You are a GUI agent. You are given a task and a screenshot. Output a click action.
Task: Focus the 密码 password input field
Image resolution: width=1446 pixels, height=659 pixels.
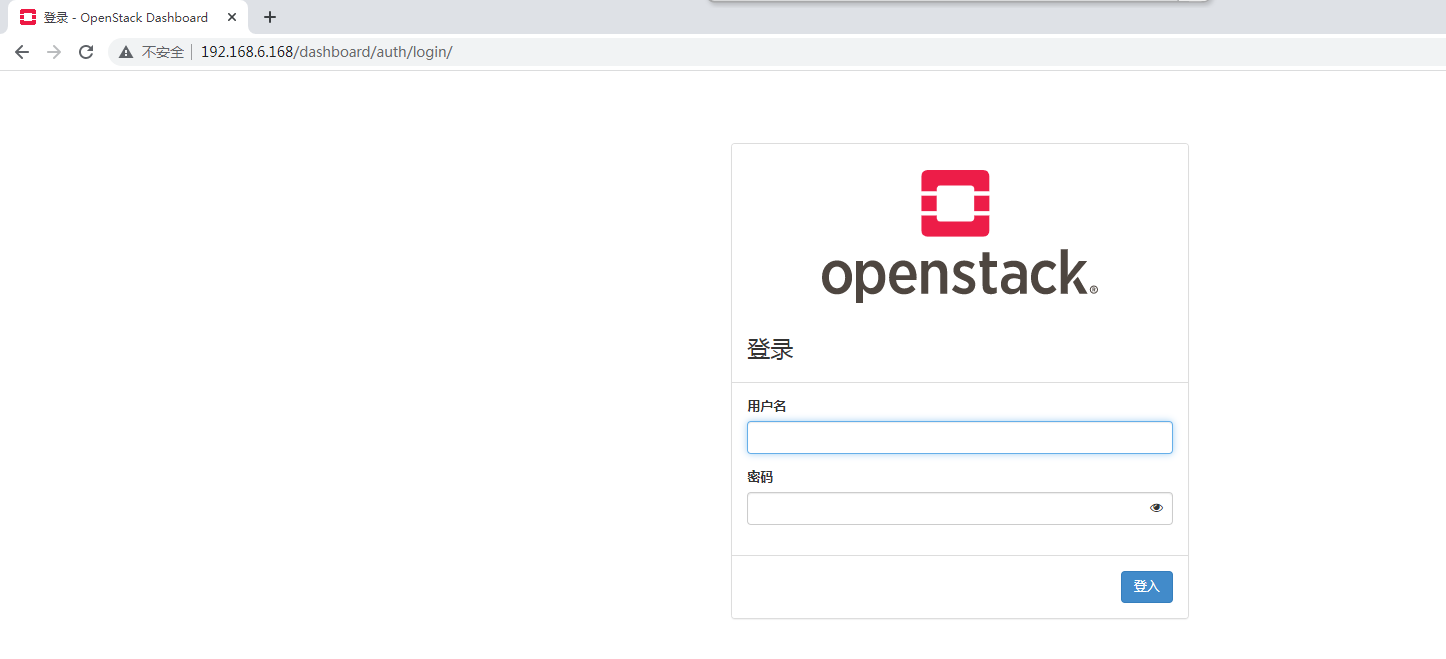coord(960,508)
